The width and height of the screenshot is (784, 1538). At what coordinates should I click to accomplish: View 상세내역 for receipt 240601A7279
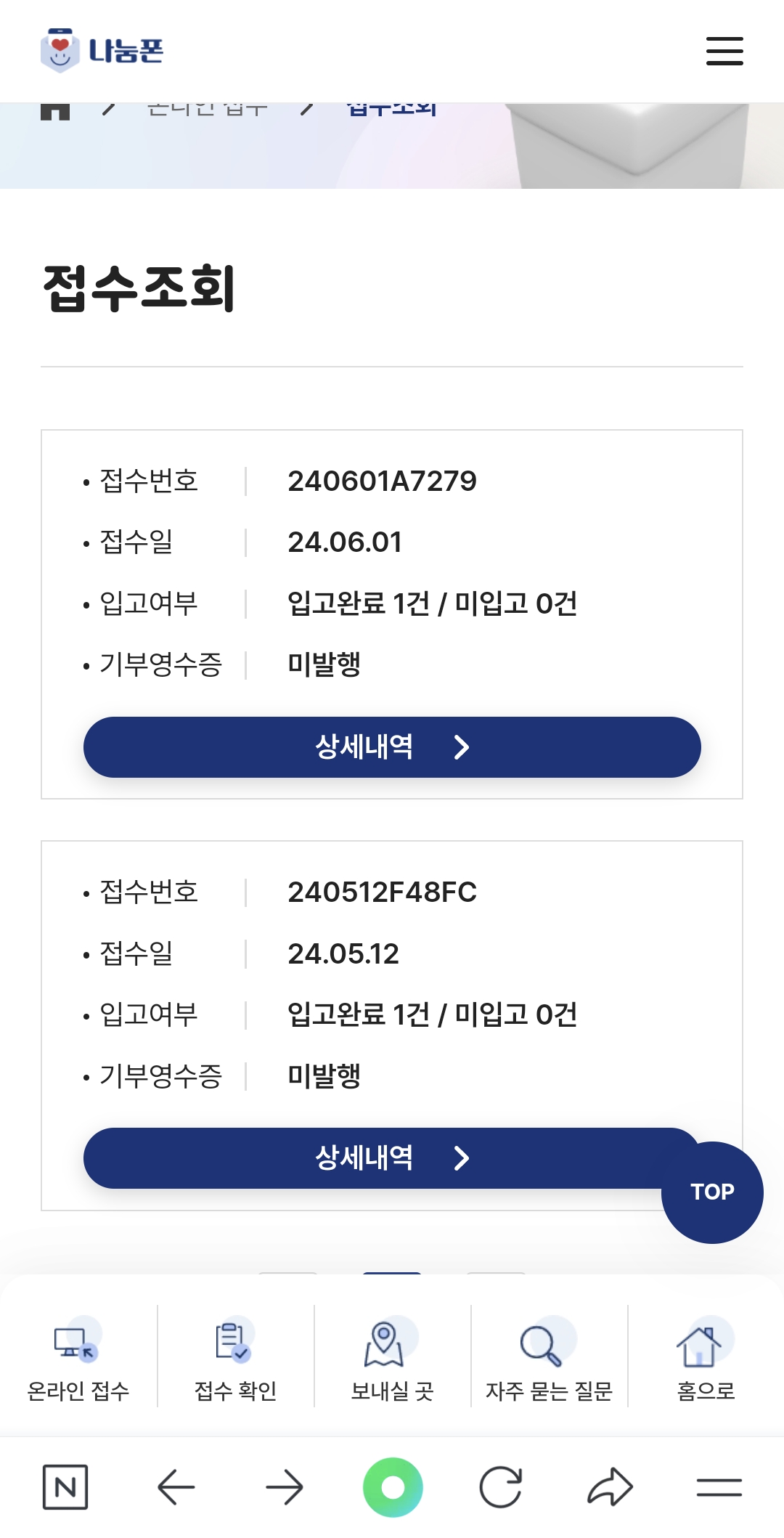click(392, 747)
